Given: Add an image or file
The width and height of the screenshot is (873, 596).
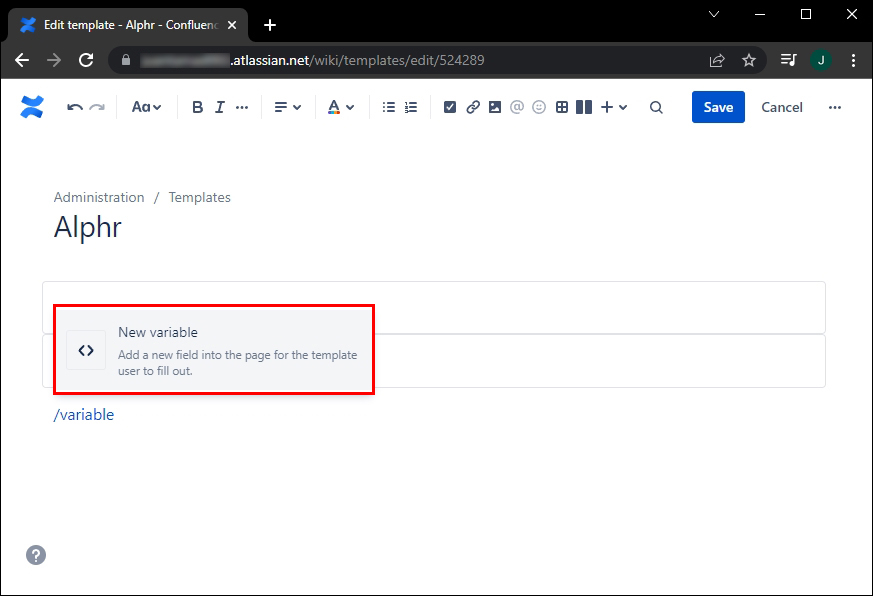Looking at the screenshot, I should (495, 107).
